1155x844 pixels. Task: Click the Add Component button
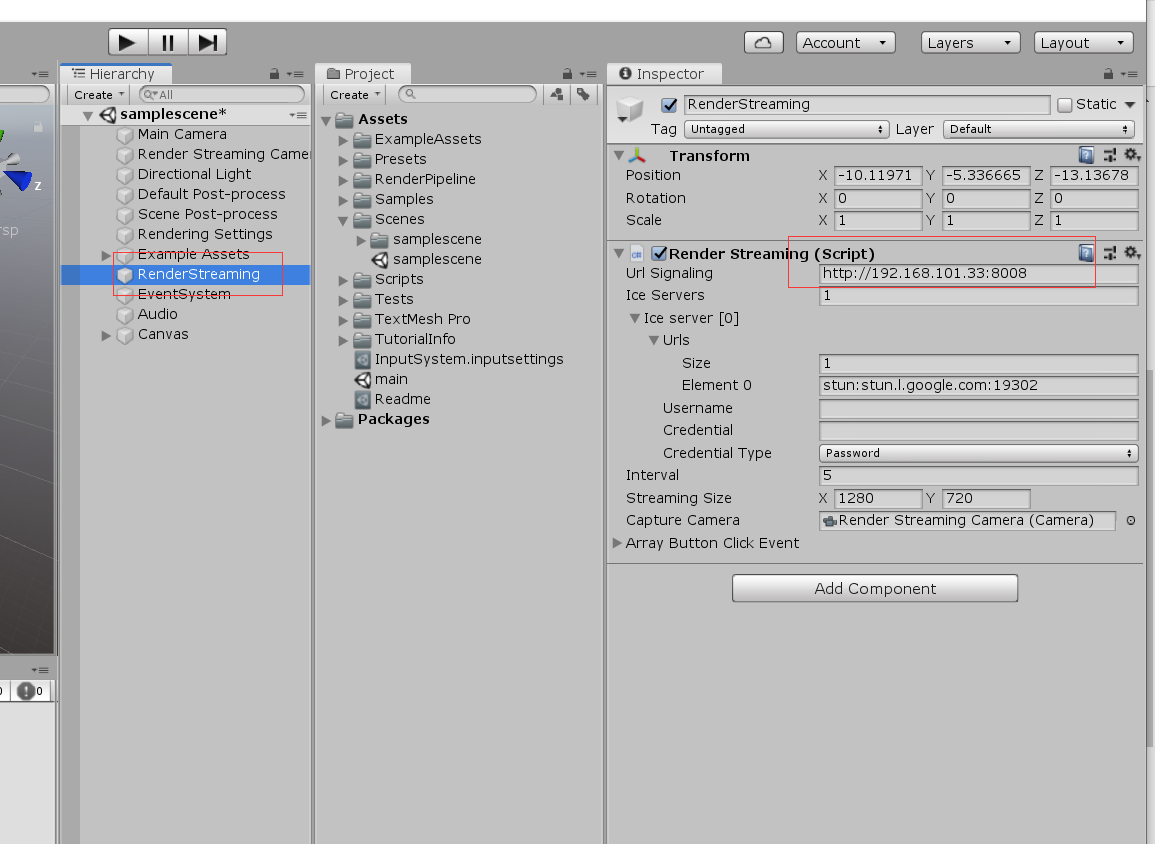[x=874, y=588]
